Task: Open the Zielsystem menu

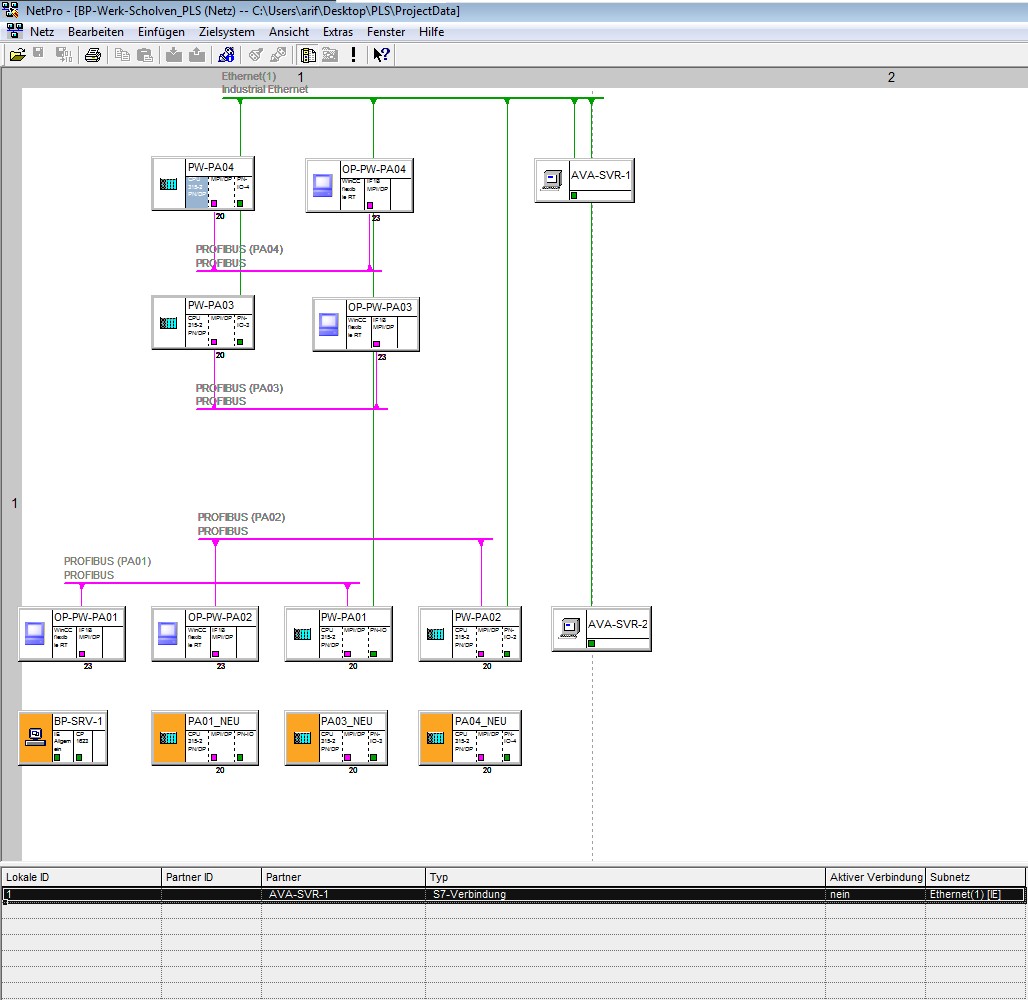Action: point(227,31)
